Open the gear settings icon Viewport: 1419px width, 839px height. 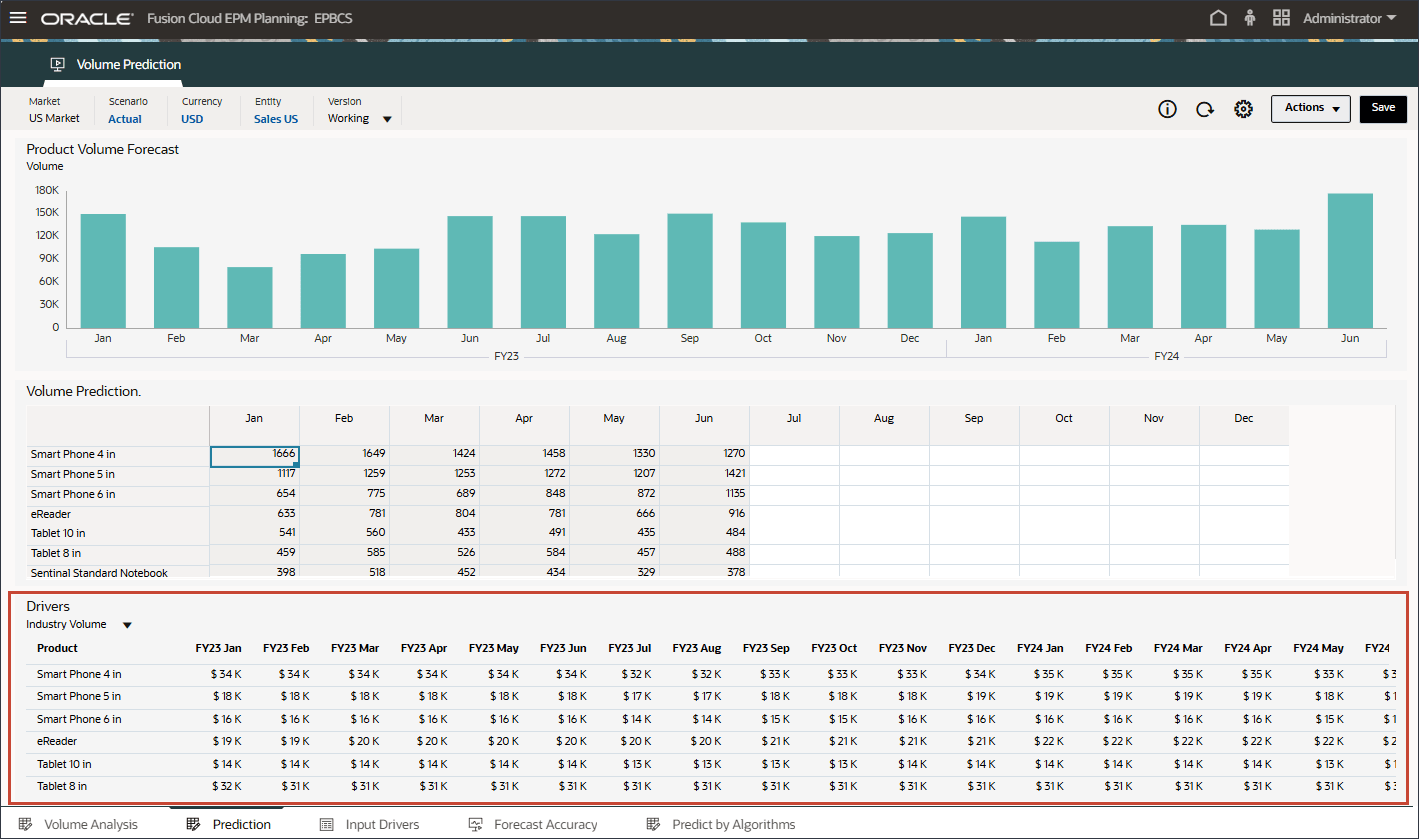coord(1243,110)
